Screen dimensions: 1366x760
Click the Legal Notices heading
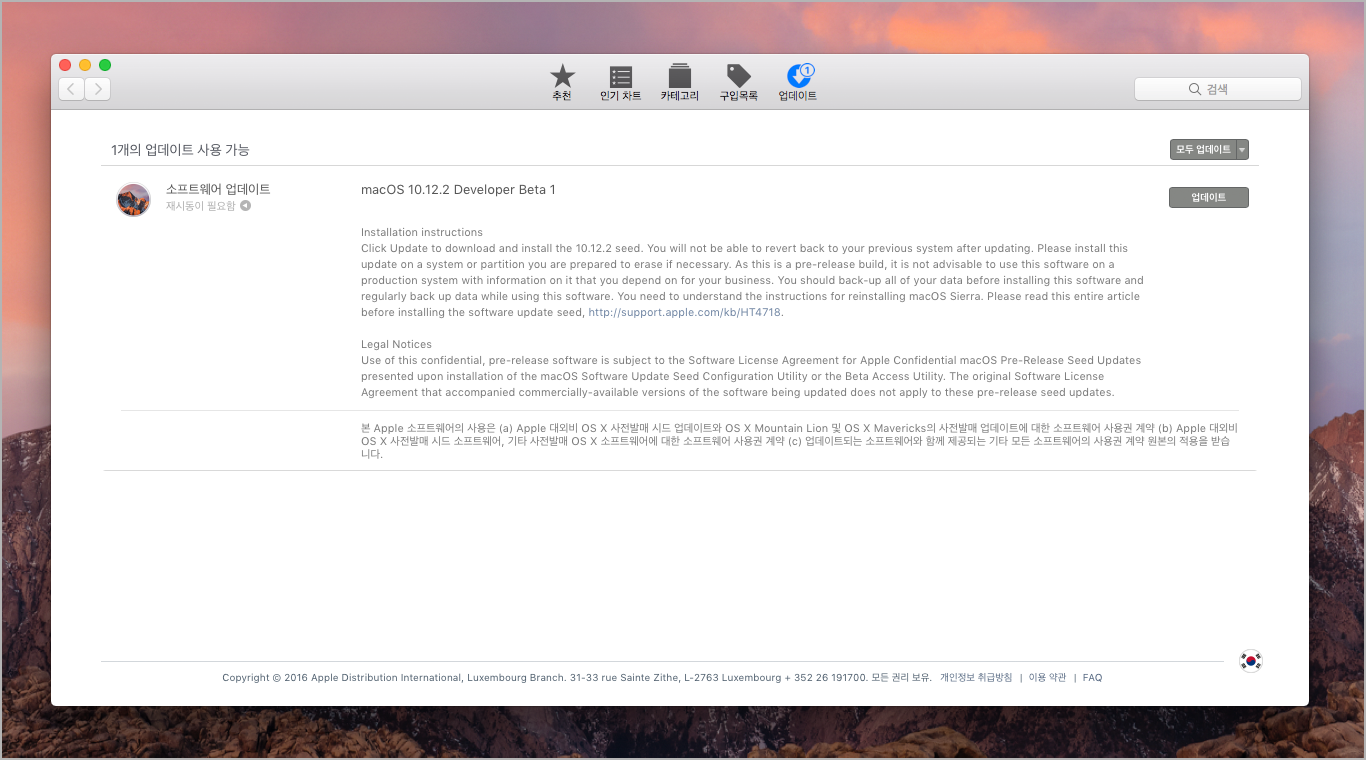pyautogui.click(x=397, y=344)
